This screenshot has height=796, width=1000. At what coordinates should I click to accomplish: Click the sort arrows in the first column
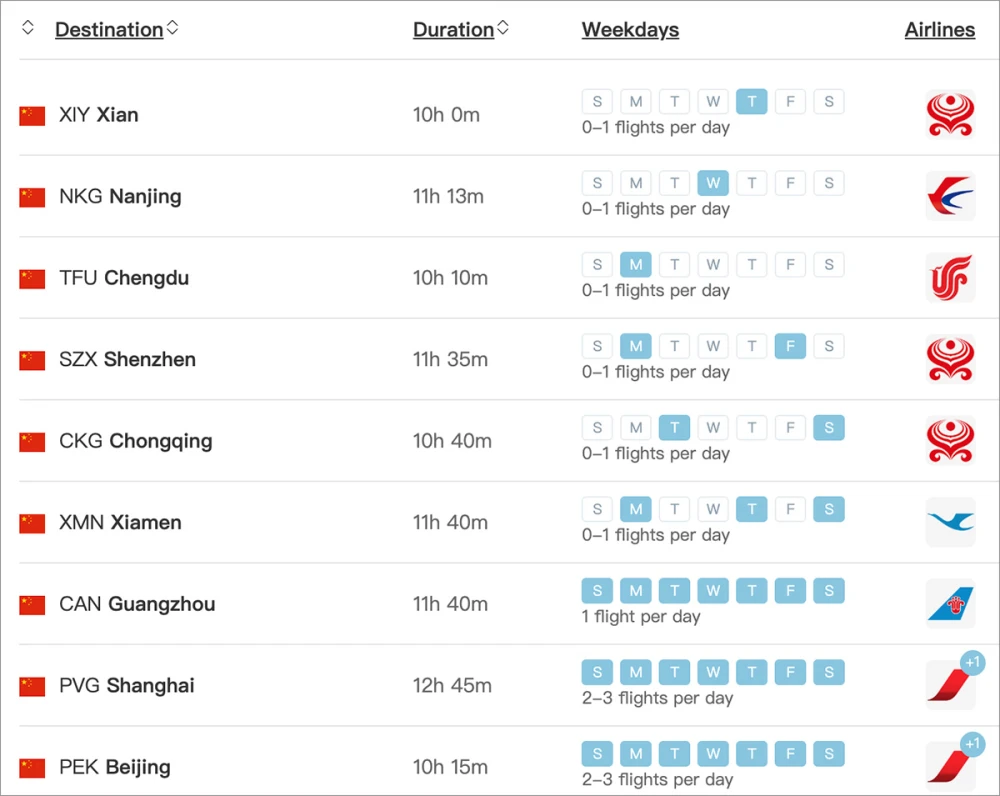28,28
